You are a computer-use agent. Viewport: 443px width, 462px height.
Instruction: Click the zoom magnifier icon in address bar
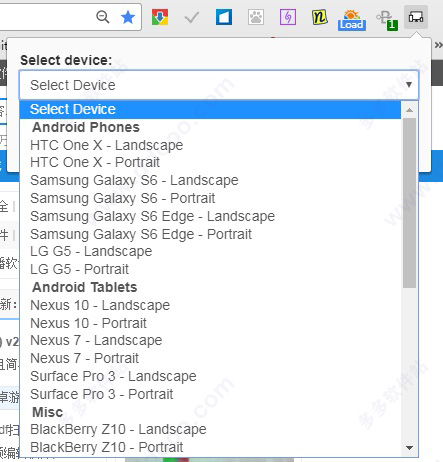point(103,17)
